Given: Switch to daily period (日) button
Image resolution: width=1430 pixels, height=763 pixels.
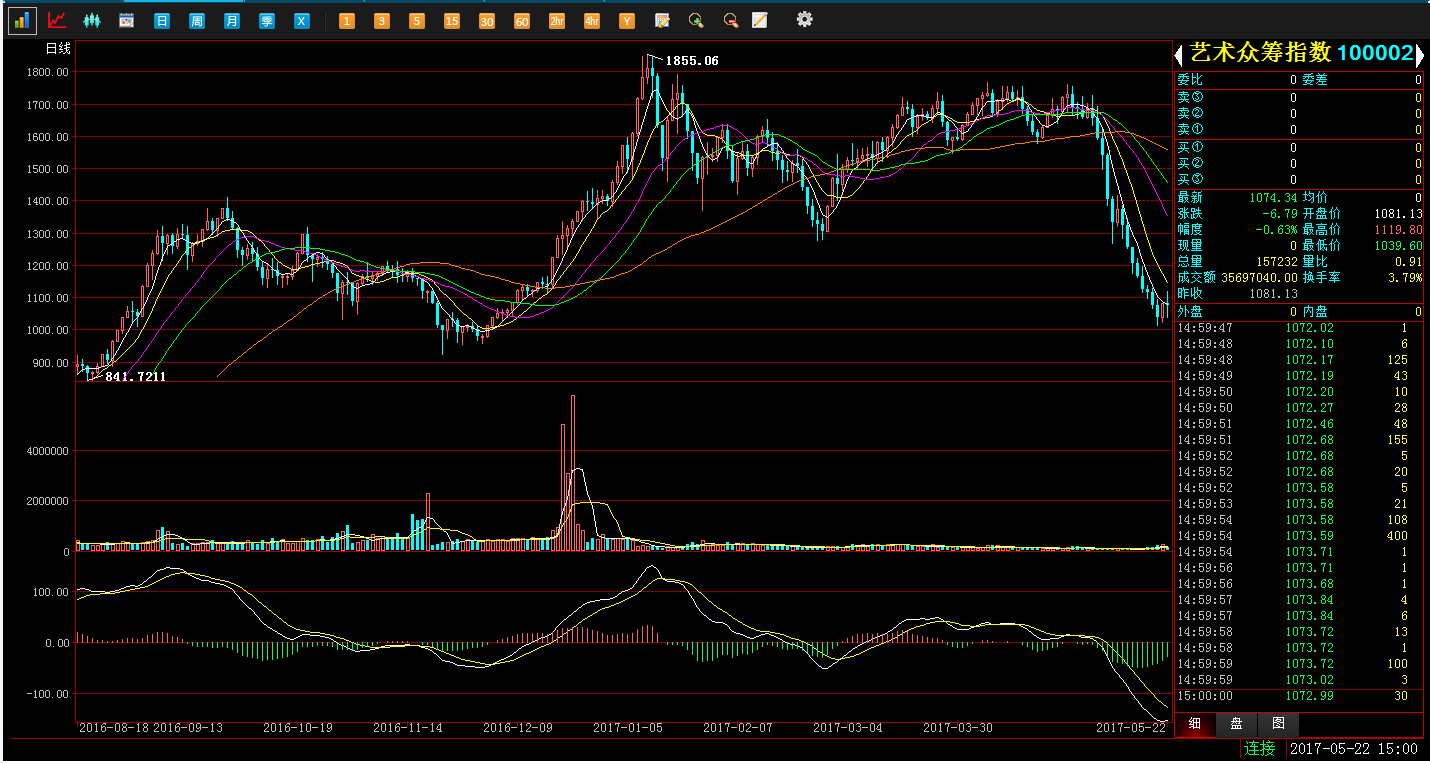Looking at the screenshot, I should click(x=162, y=21).
